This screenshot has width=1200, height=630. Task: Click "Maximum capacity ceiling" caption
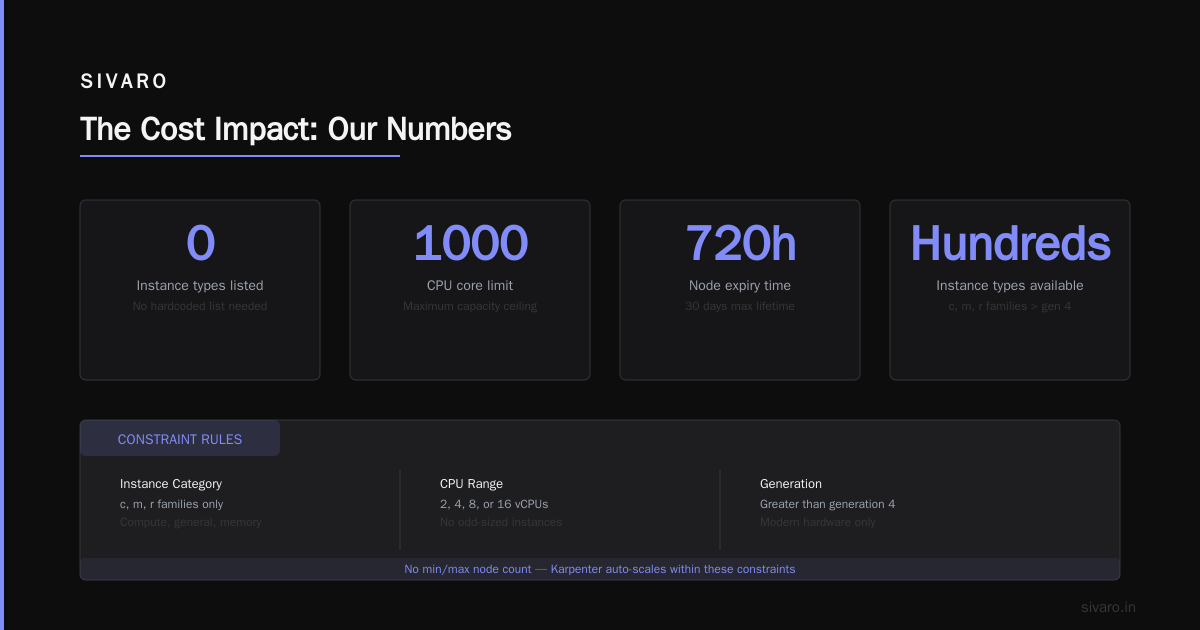tap(470, 306)
